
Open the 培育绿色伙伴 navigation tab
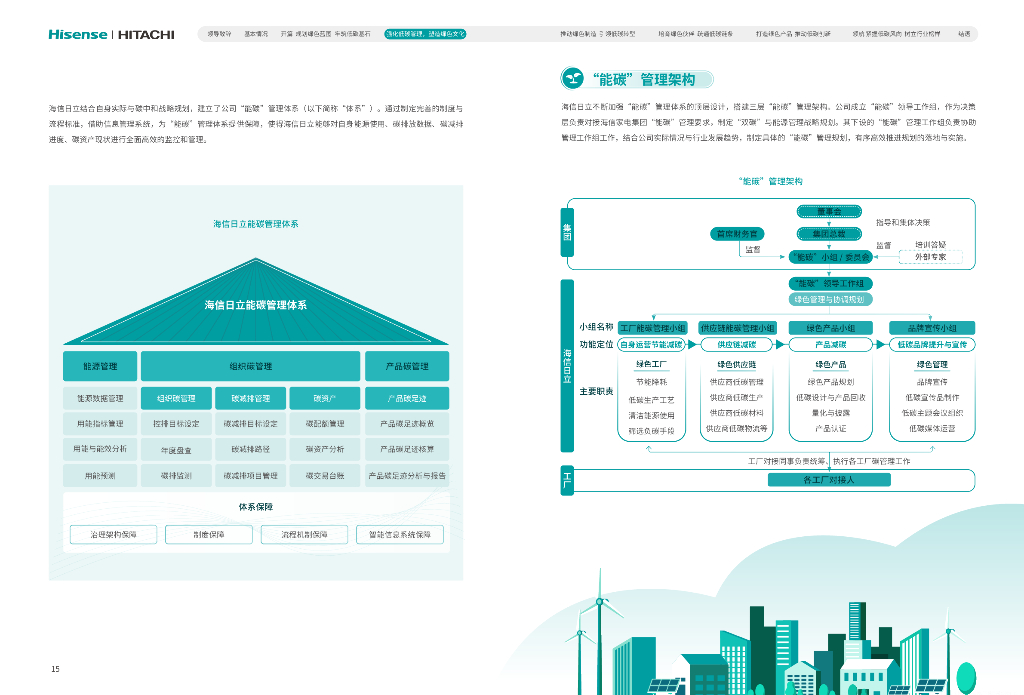[696, 34]
